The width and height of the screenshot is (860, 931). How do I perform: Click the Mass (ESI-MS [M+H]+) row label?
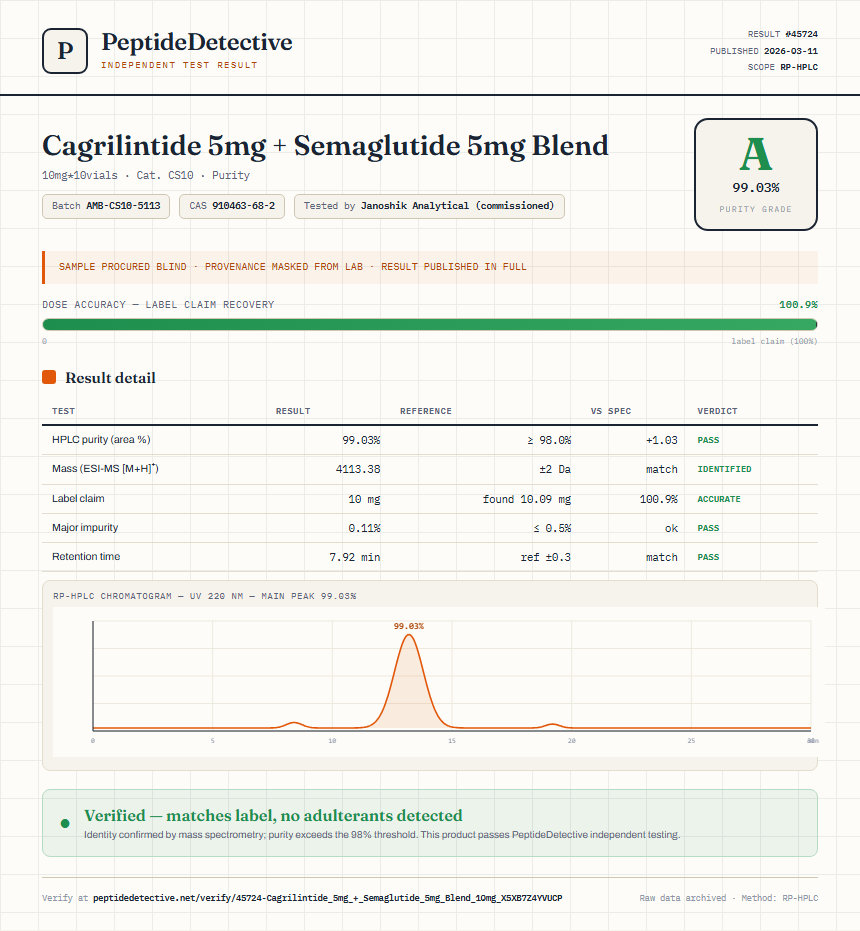(x=105, y=468)
